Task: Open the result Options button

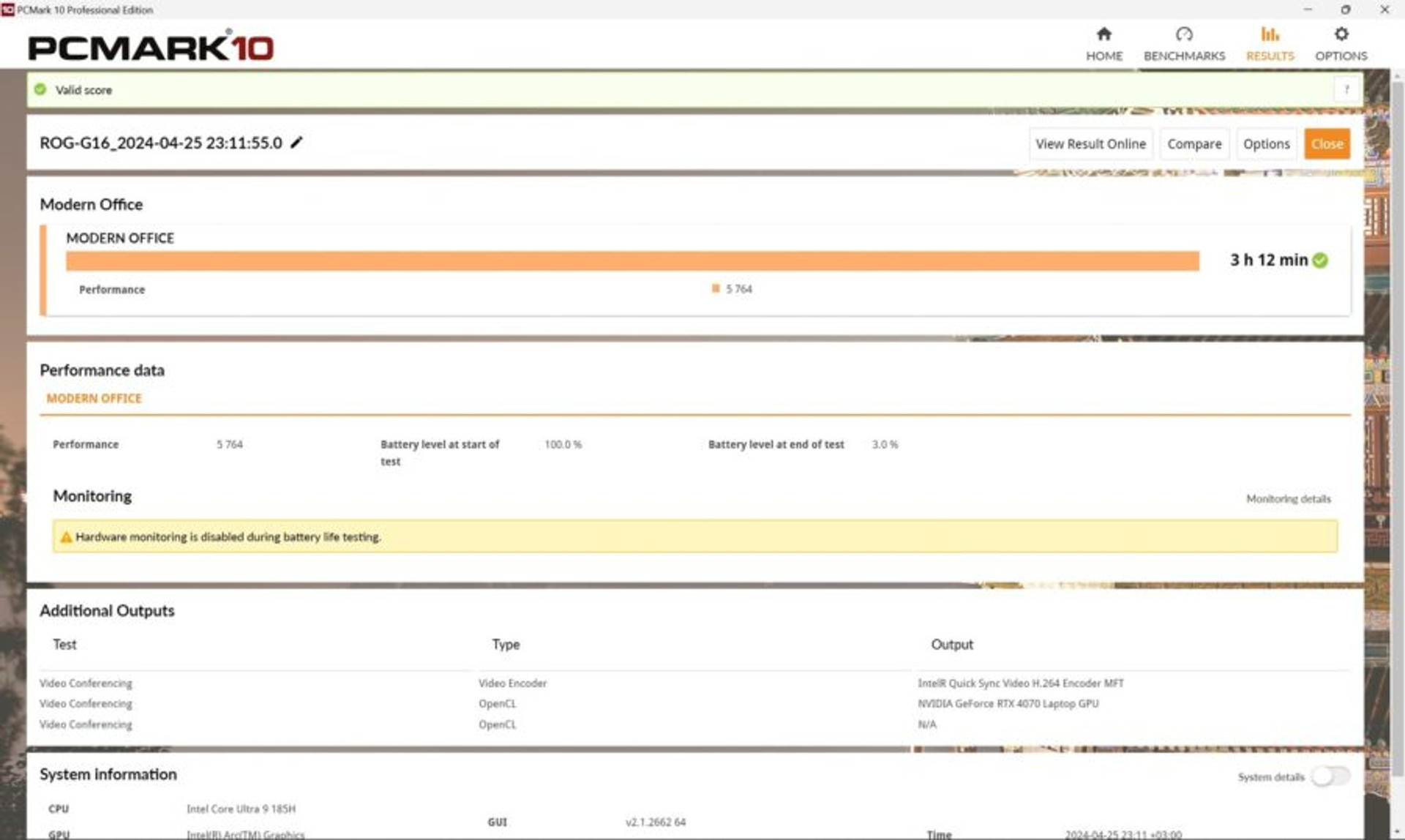Action: [x=1266, y=144]
